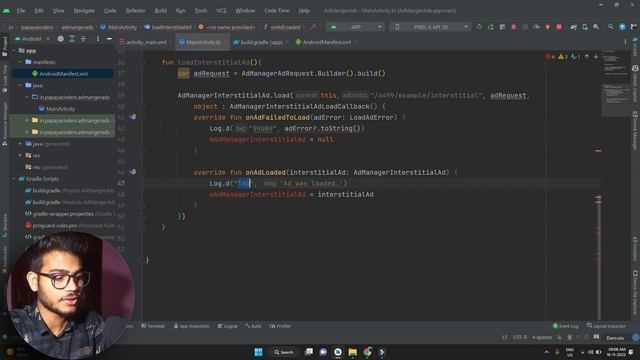
Task: Click the override gutter icon beside onAdLoaded
Action: point(133,172)
